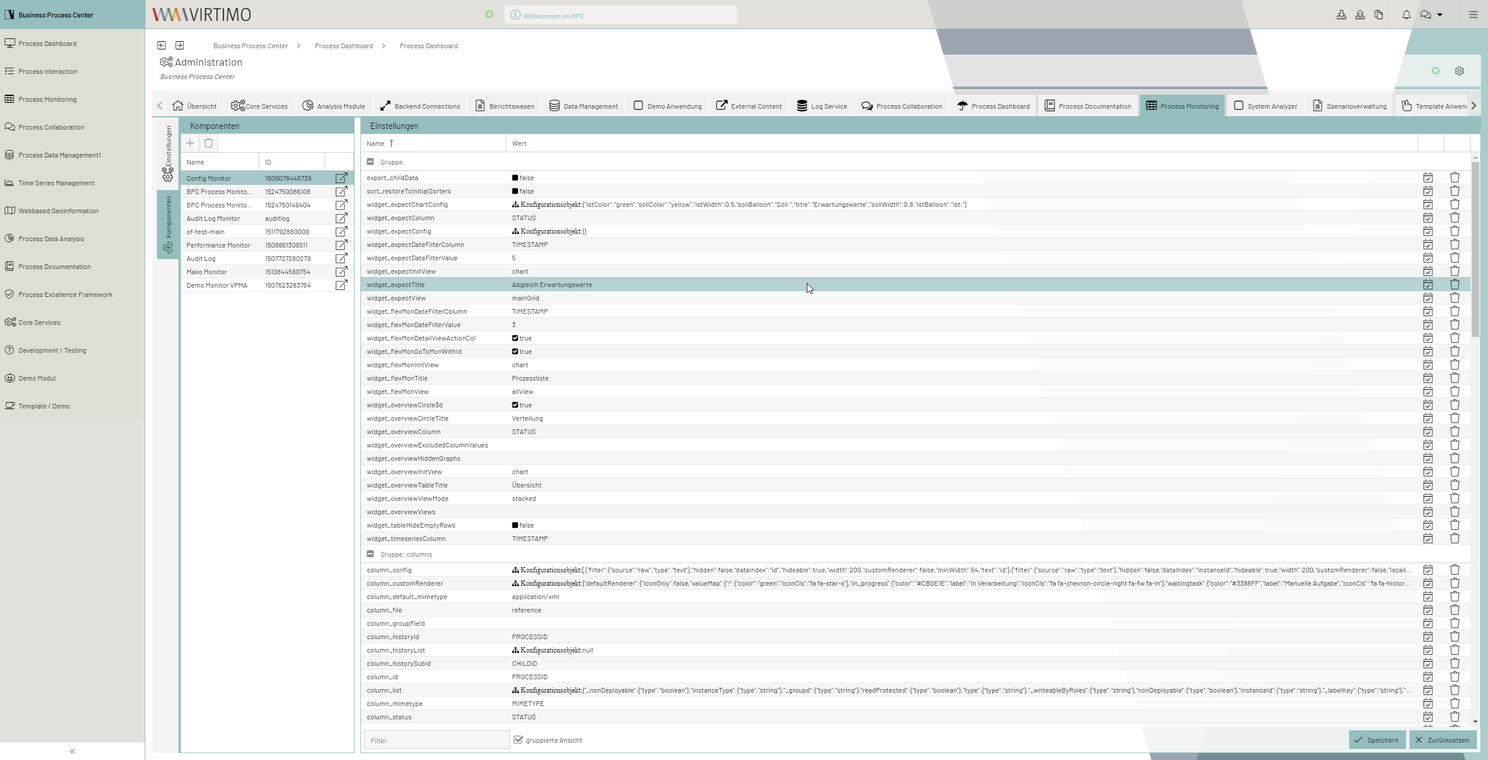Open Mako Monitor via its edit icon
The height and width of the screenshot is (760, 1488).
pyautogui.click(x=341, y=272)
